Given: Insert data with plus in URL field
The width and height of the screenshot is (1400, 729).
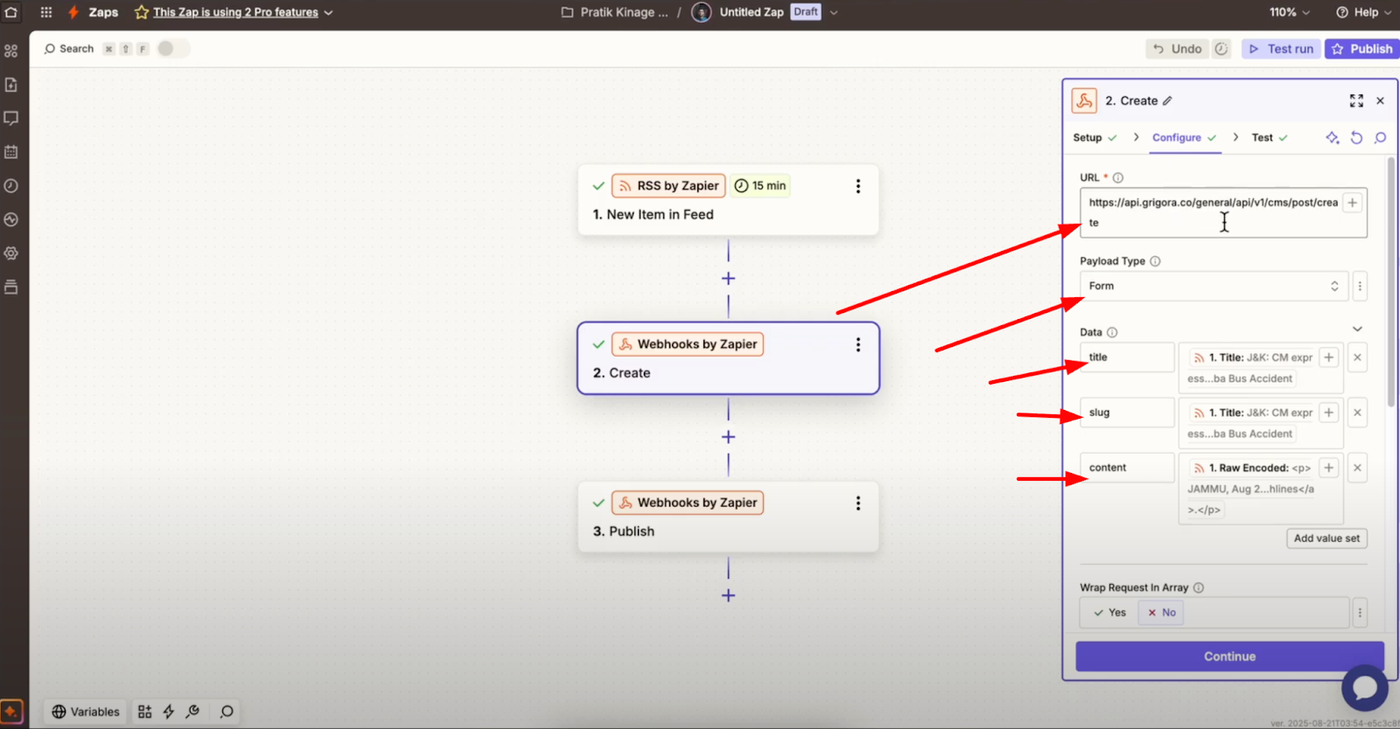Looking at the screenshot, I should (x=1352, y=203).
